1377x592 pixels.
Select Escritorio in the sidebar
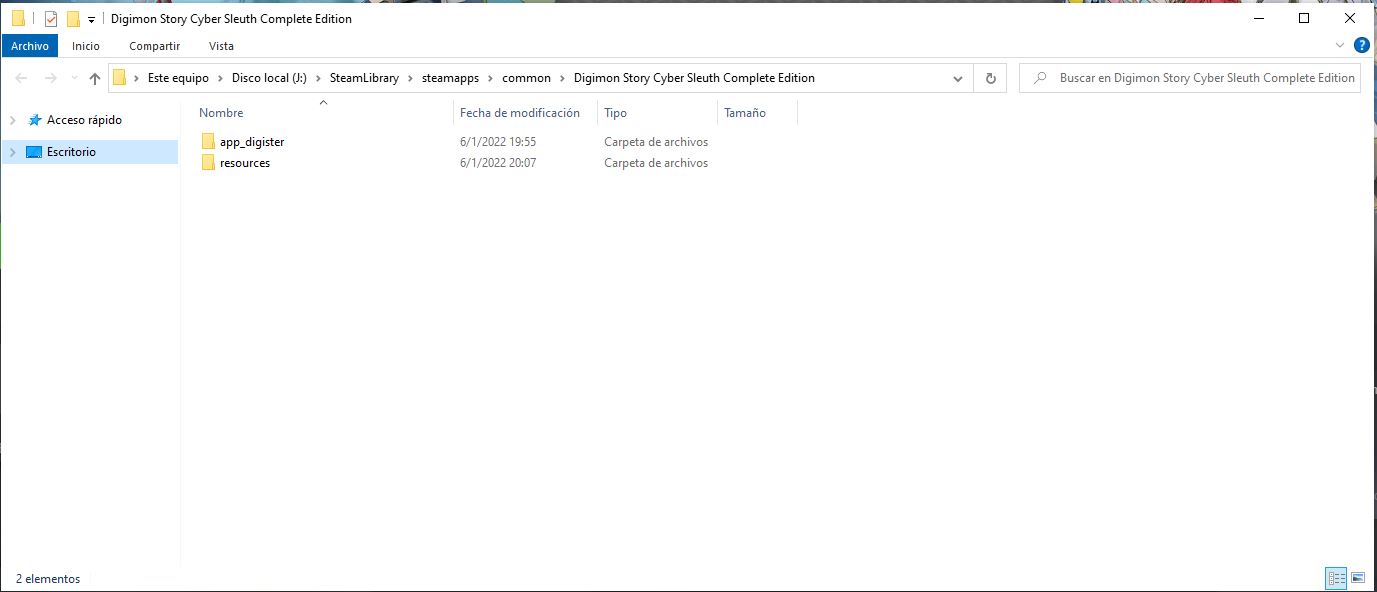click(71, 152)
